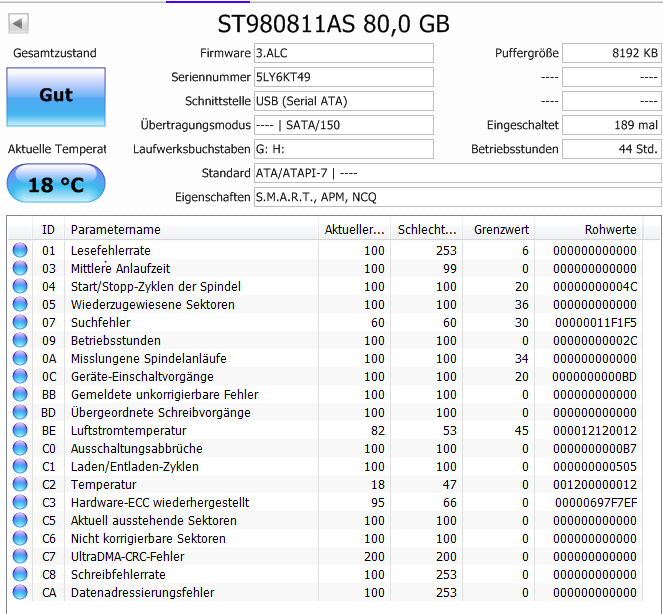663x614 pixels.
Task: Click raw value 00000011F1F5
Action: tap(596, 323)
